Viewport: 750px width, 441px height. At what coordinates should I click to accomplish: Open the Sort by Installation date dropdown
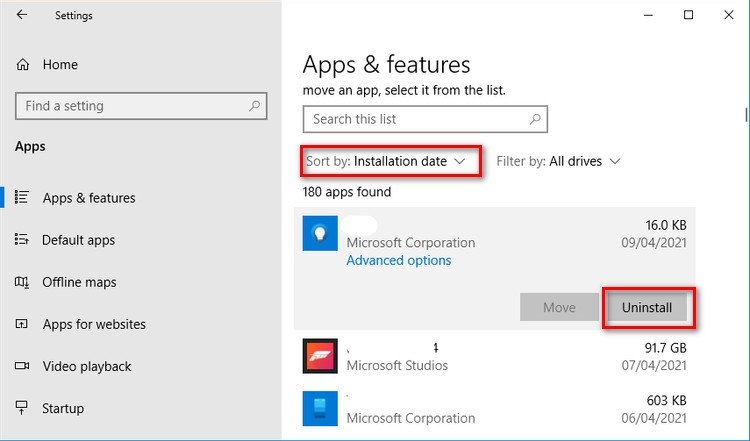(387, 161)
